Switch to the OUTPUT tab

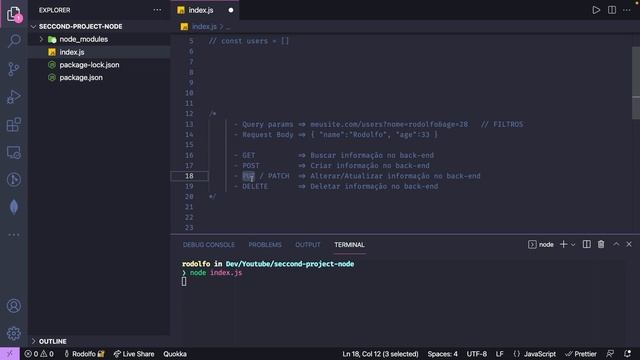tap(307, 244)
